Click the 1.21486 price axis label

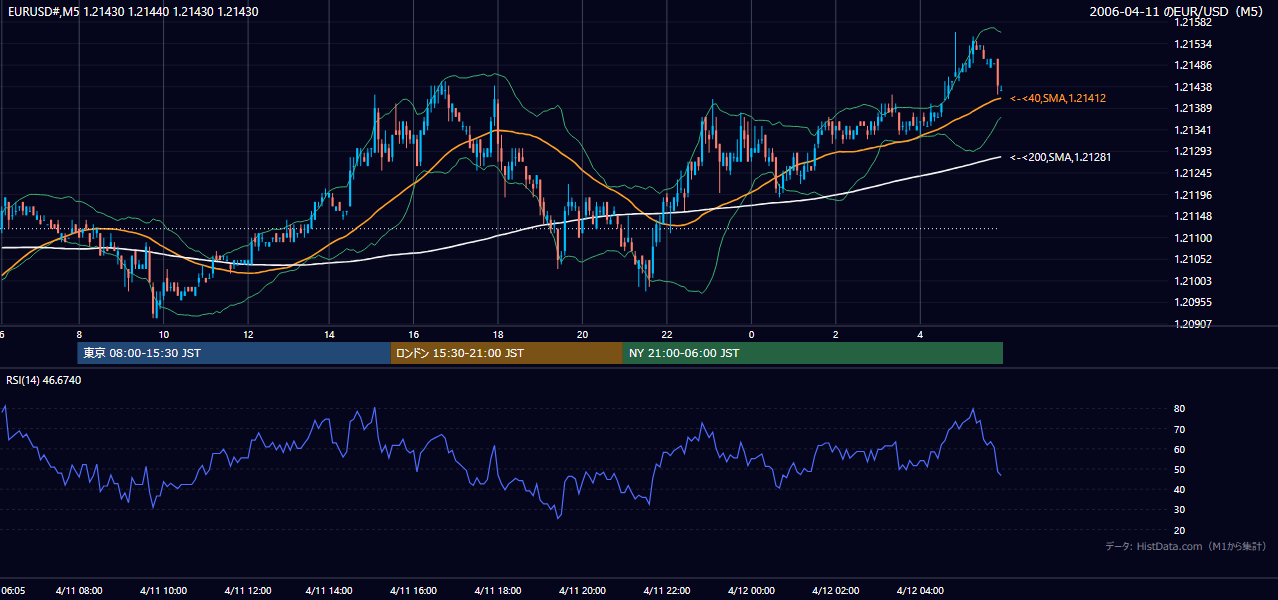pos(1193,65)
